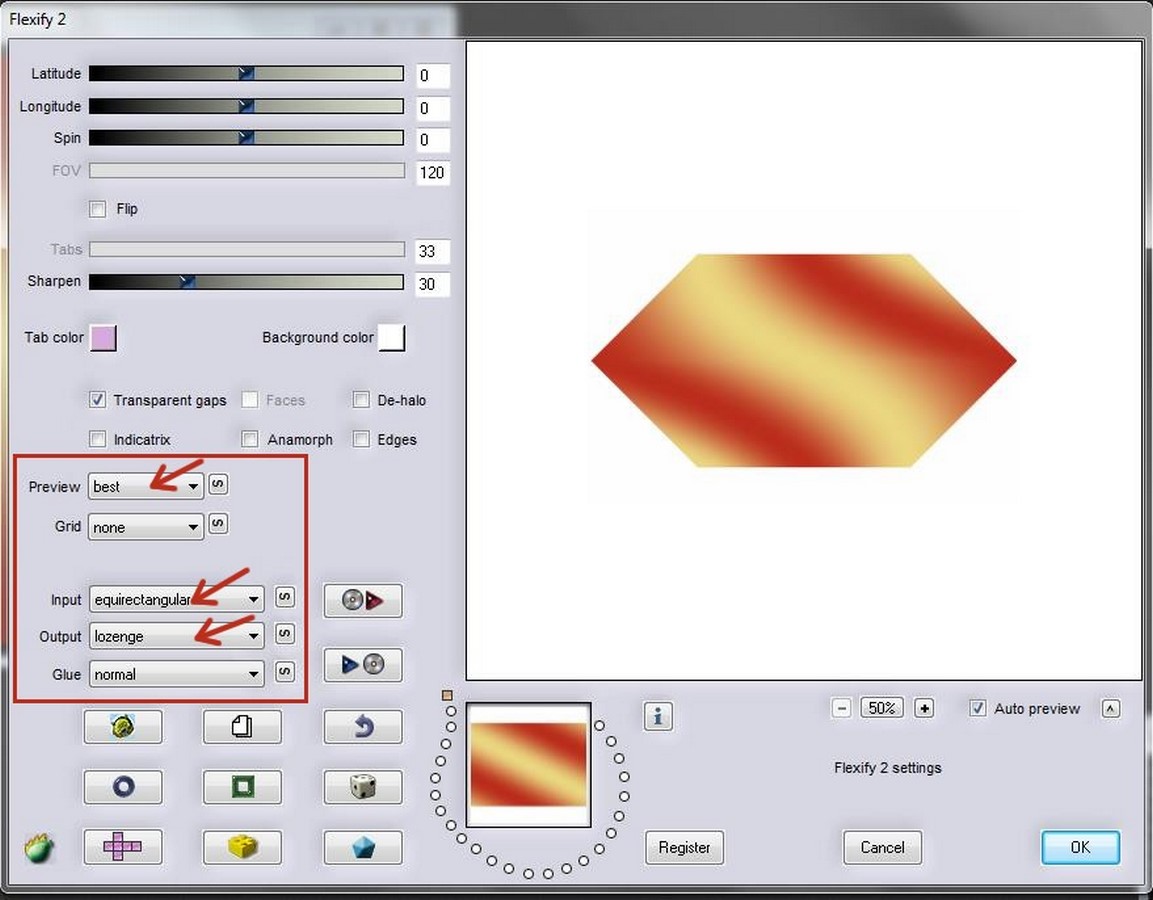The height and width of the screenshot is (900, 1153).
Task: Open the Grid dropdown
Action: click(146, 526)
